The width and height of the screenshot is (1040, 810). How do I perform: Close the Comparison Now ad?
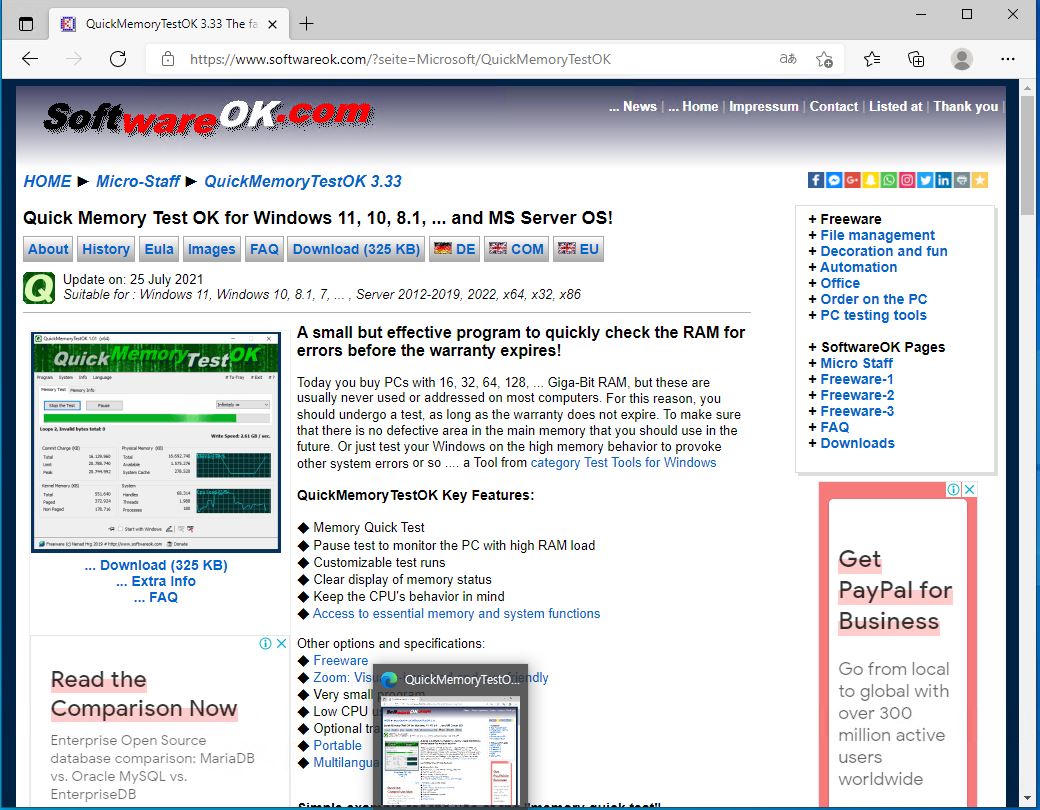click(x=281, y=643)
